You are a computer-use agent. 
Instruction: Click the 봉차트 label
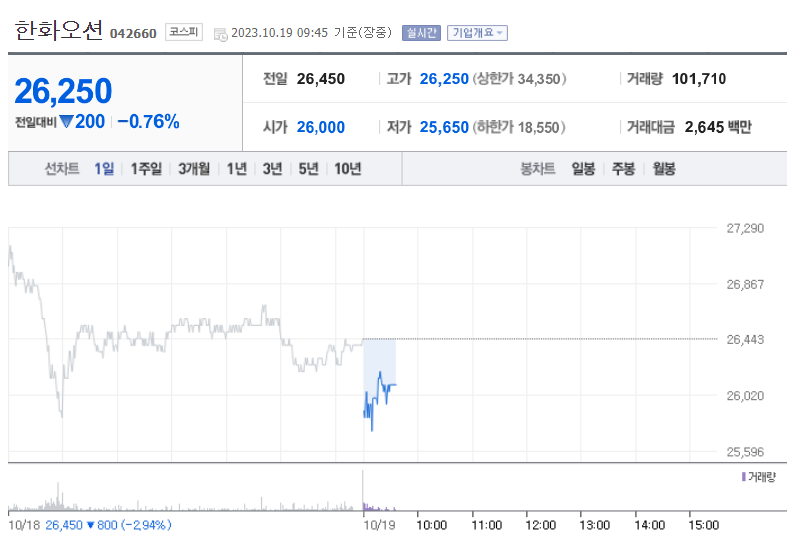coord(538,169)
